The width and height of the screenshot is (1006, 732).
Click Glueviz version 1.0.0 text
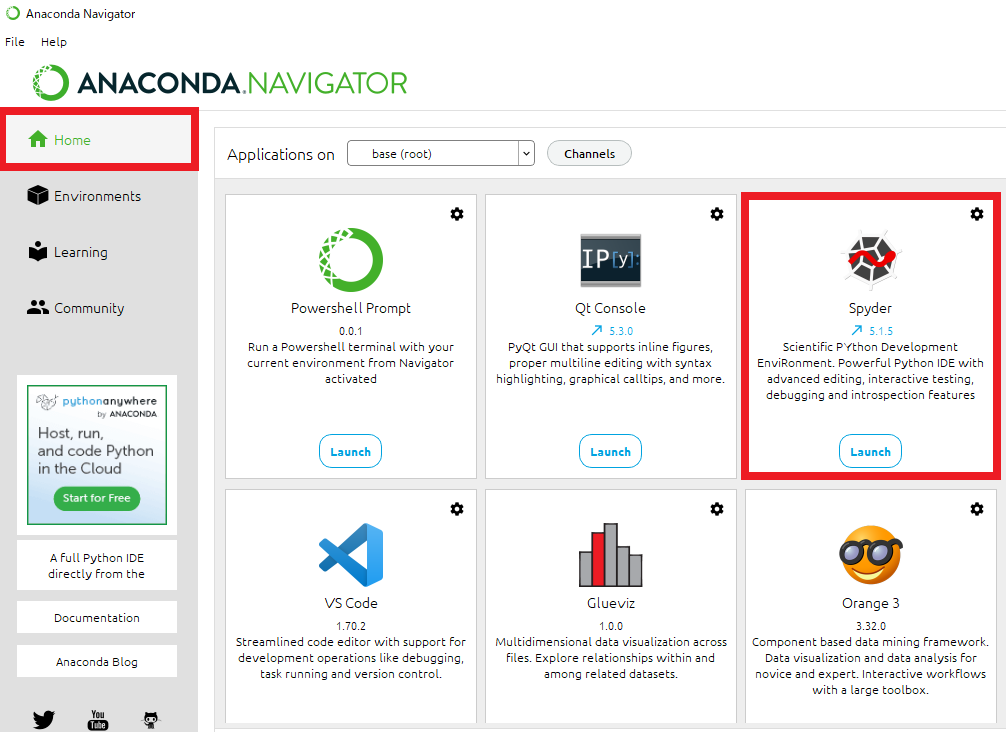pos(611,626)
